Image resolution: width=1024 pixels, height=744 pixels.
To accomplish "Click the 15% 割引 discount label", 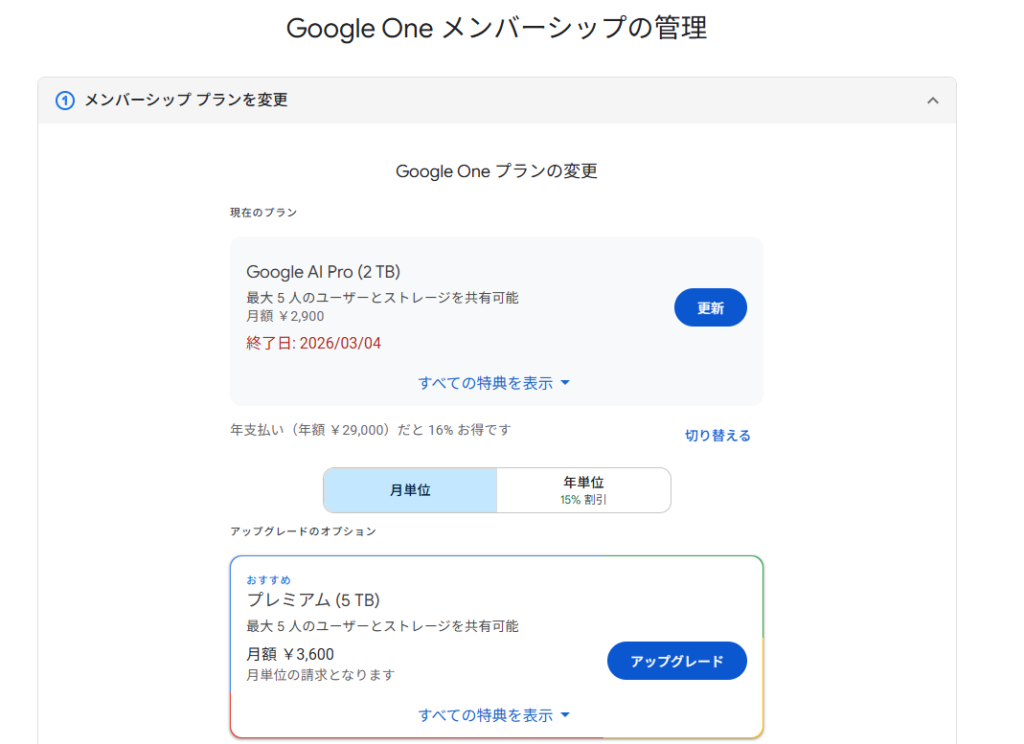I will click(583, 499).
